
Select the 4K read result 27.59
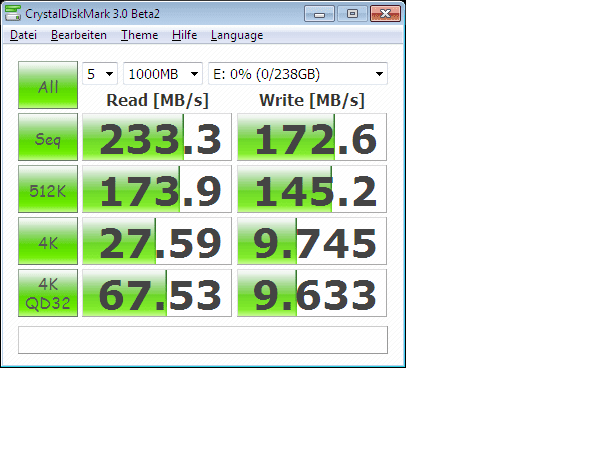coord(157,241)
